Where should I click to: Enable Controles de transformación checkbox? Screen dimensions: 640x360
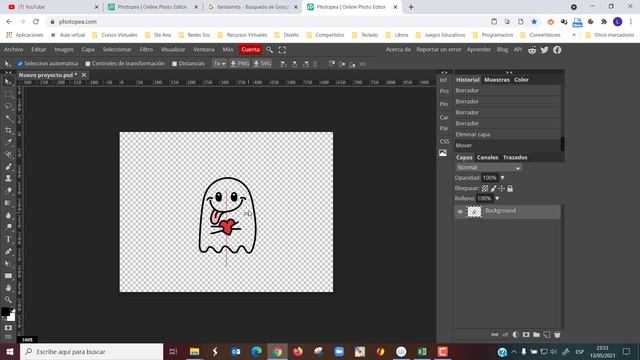tap(88, 64)
